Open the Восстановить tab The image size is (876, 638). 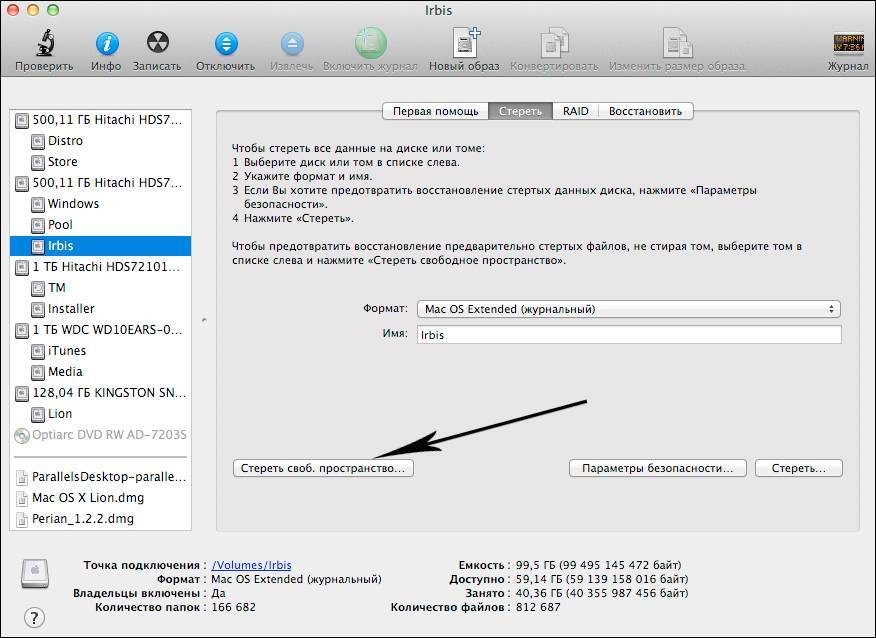coord(645,111)
